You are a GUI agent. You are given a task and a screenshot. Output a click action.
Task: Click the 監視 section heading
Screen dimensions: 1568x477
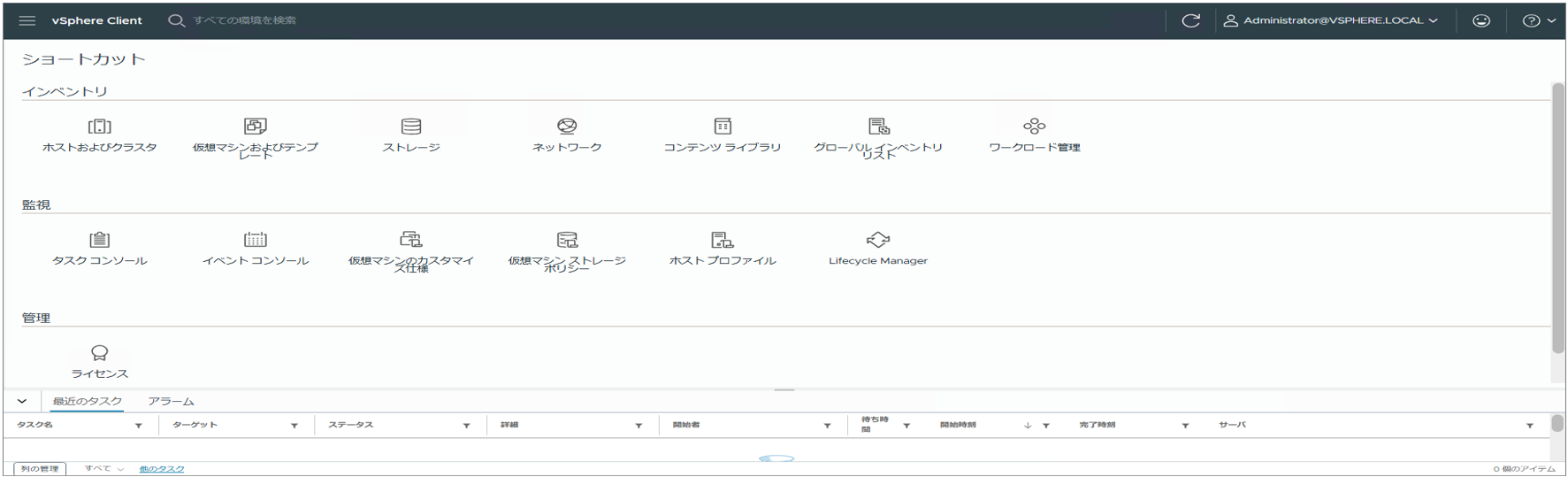pos(36,204)
